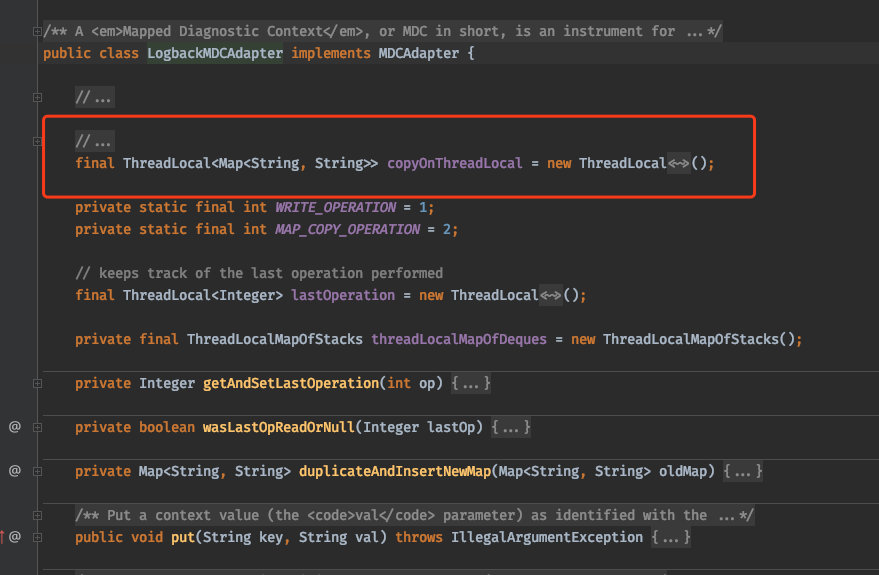Click the 'new ThreadLocalMapOfStacks()' constructor call

tap(682, 339)
